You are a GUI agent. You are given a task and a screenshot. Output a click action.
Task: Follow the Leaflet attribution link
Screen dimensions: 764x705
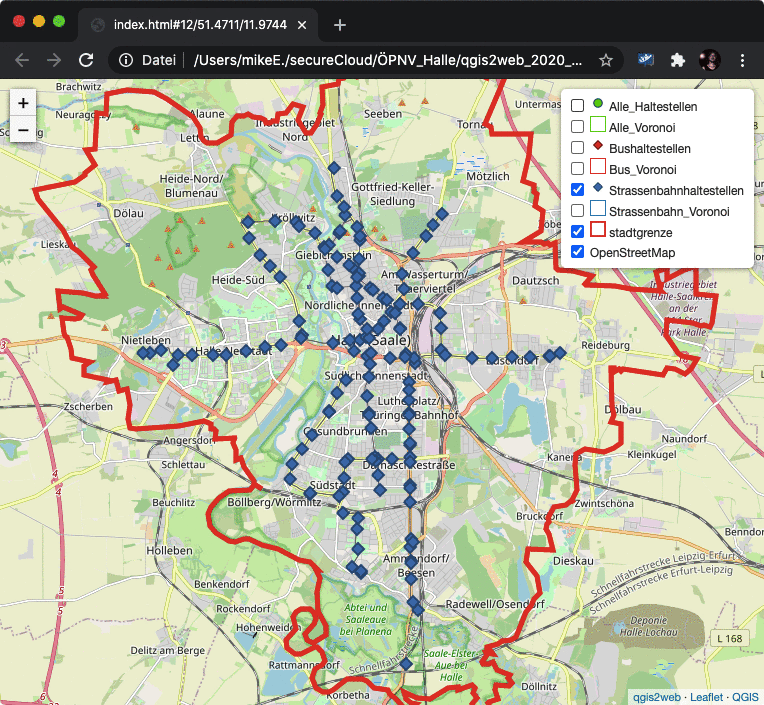[x=705, y=697]
